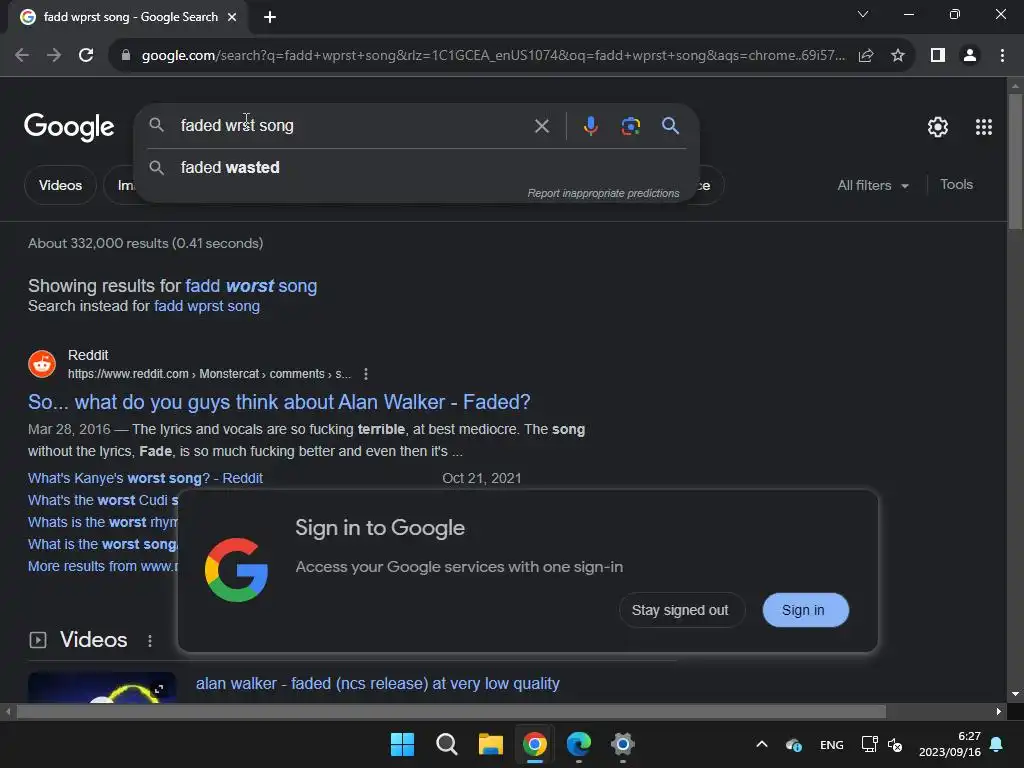
Task: Open 'Whats is the worst rhym' link
Action: 103,522
